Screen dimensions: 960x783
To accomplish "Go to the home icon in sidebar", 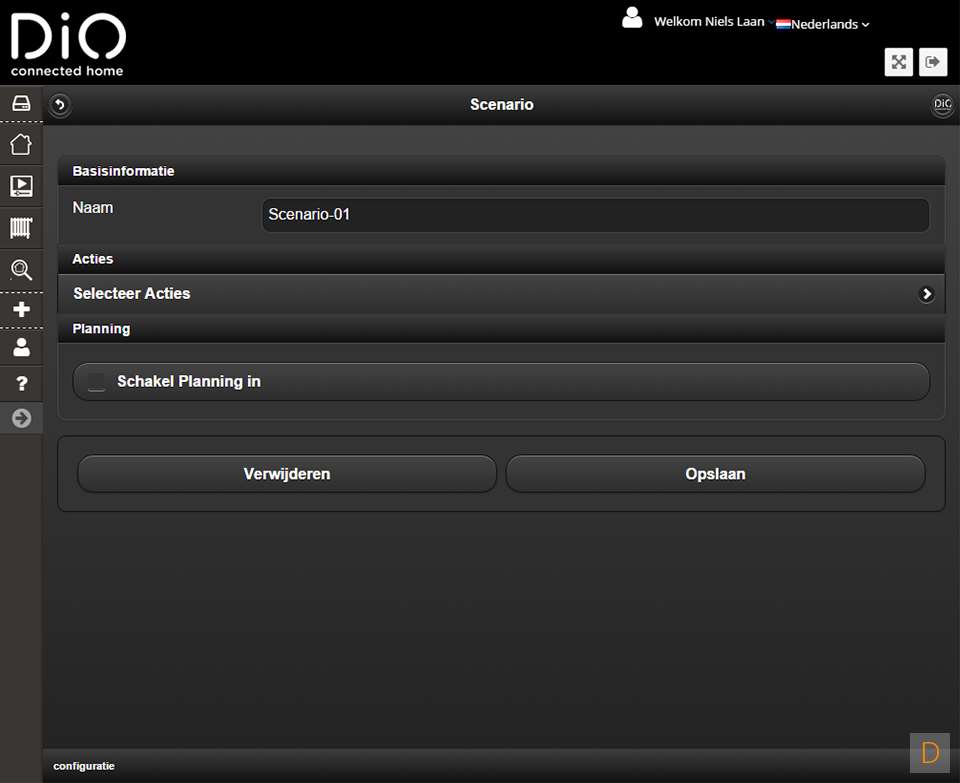I will click(21, 144).
